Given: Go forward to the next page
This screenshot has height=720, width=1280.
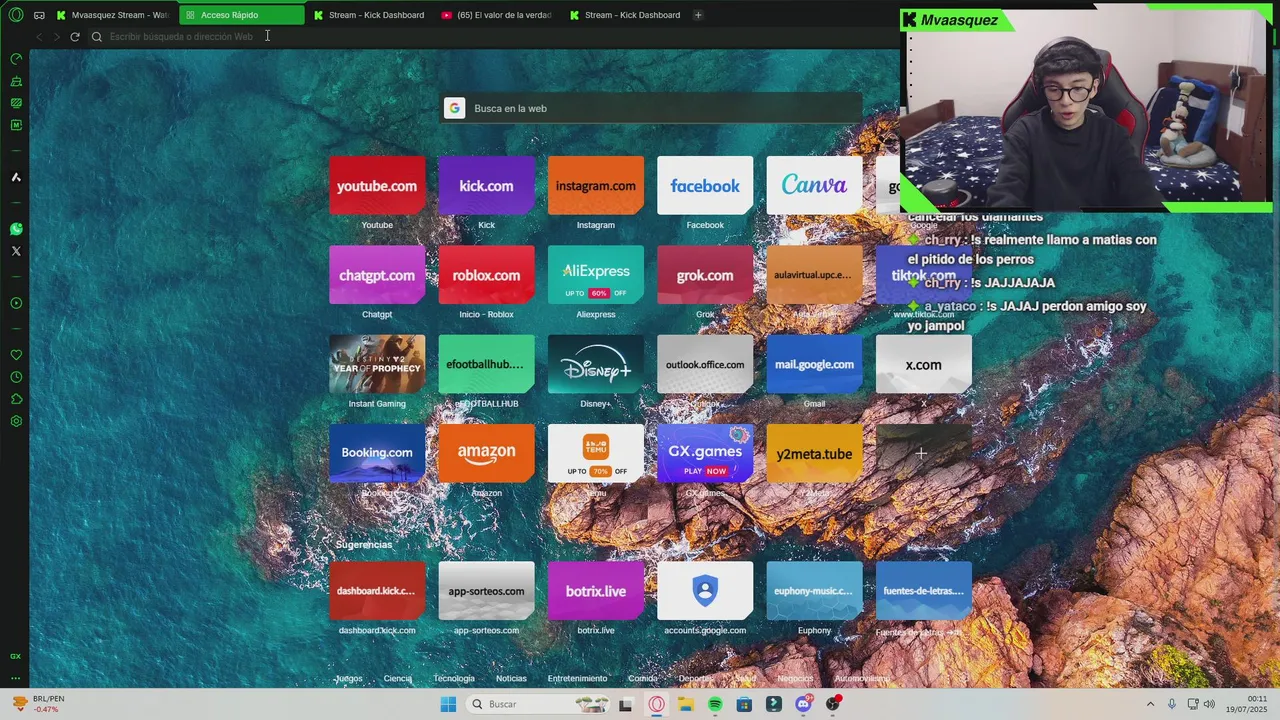Looking at the screenshot, I should (x=56, y=36).
